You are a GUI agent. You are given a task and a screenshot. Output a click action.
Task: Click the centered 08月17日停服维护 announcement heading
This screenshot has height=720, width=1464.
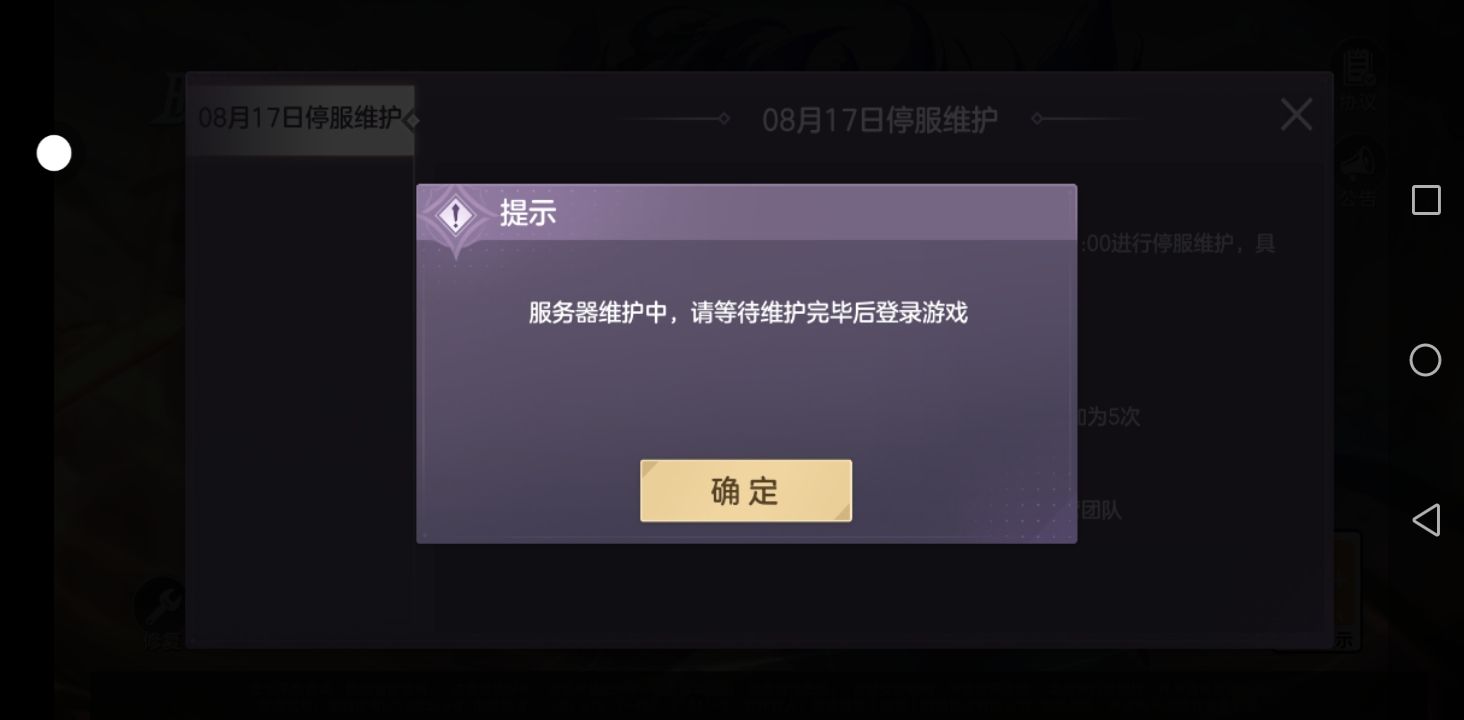(880, 119)
